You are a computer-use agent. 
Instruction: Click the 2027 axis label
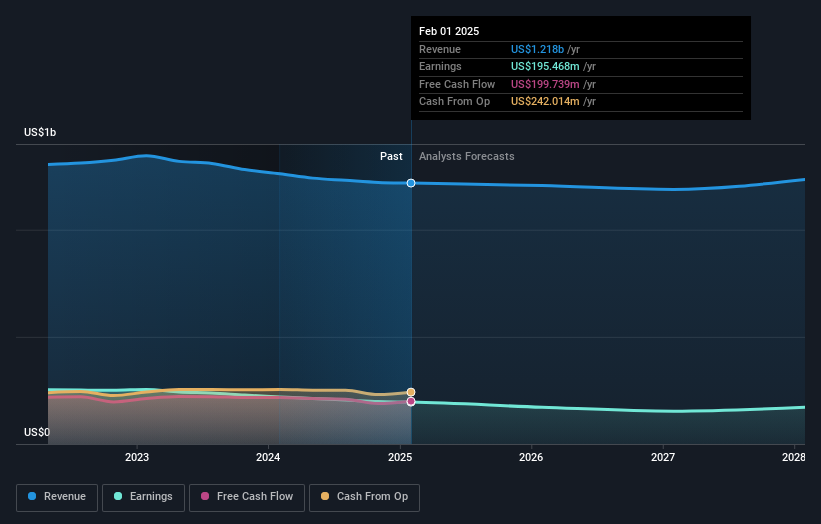[663, 458]
